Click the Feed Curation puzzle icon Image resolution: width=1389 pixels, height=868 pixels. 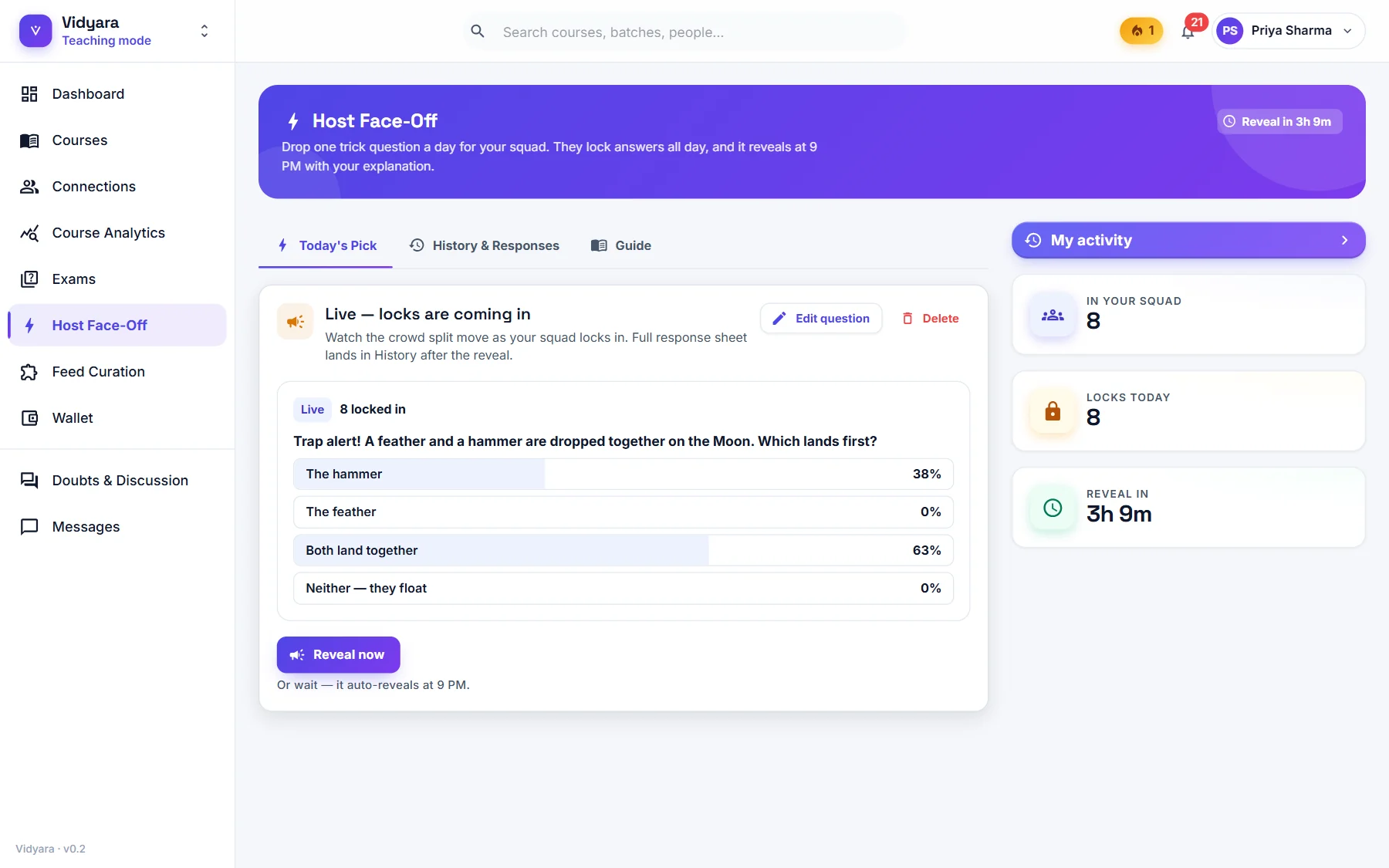click(29, 372)
